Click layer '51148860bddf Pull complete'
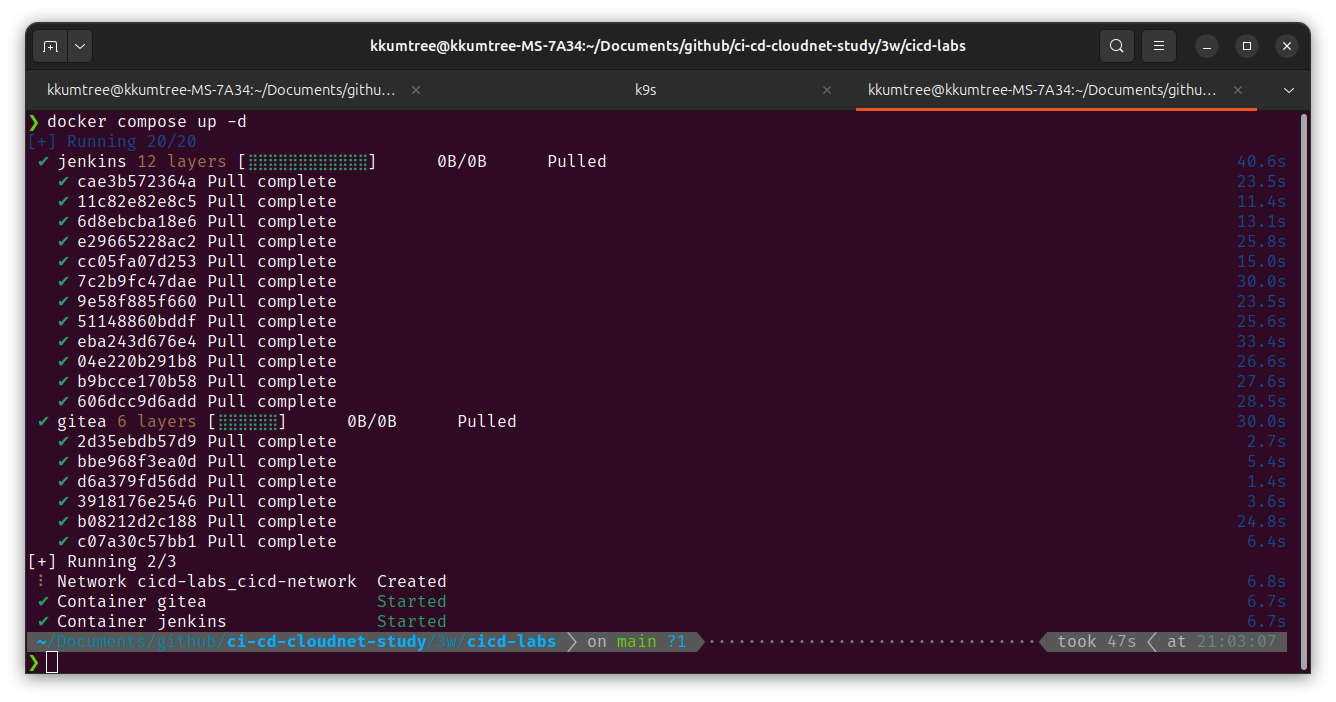The height and width of the screenshot is (702, 1336). click(197, 322)
